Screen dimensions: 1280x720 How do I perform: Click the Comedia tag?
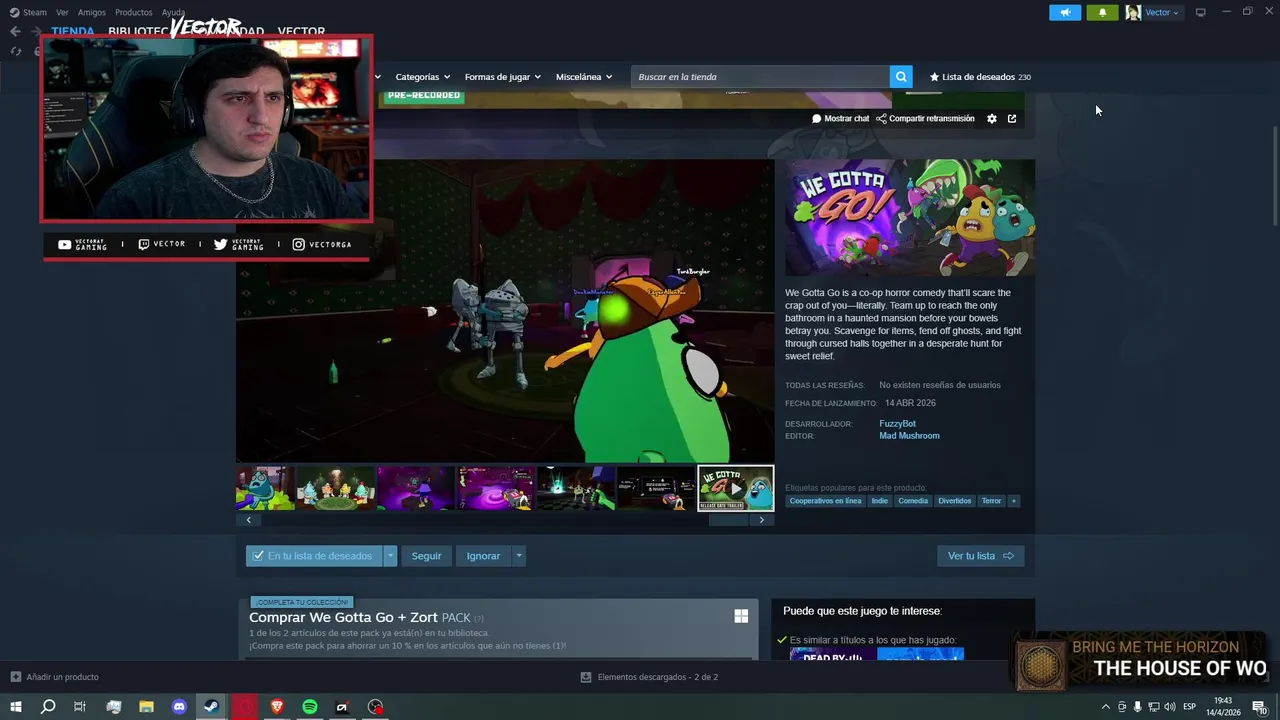(x=913, y=501)
